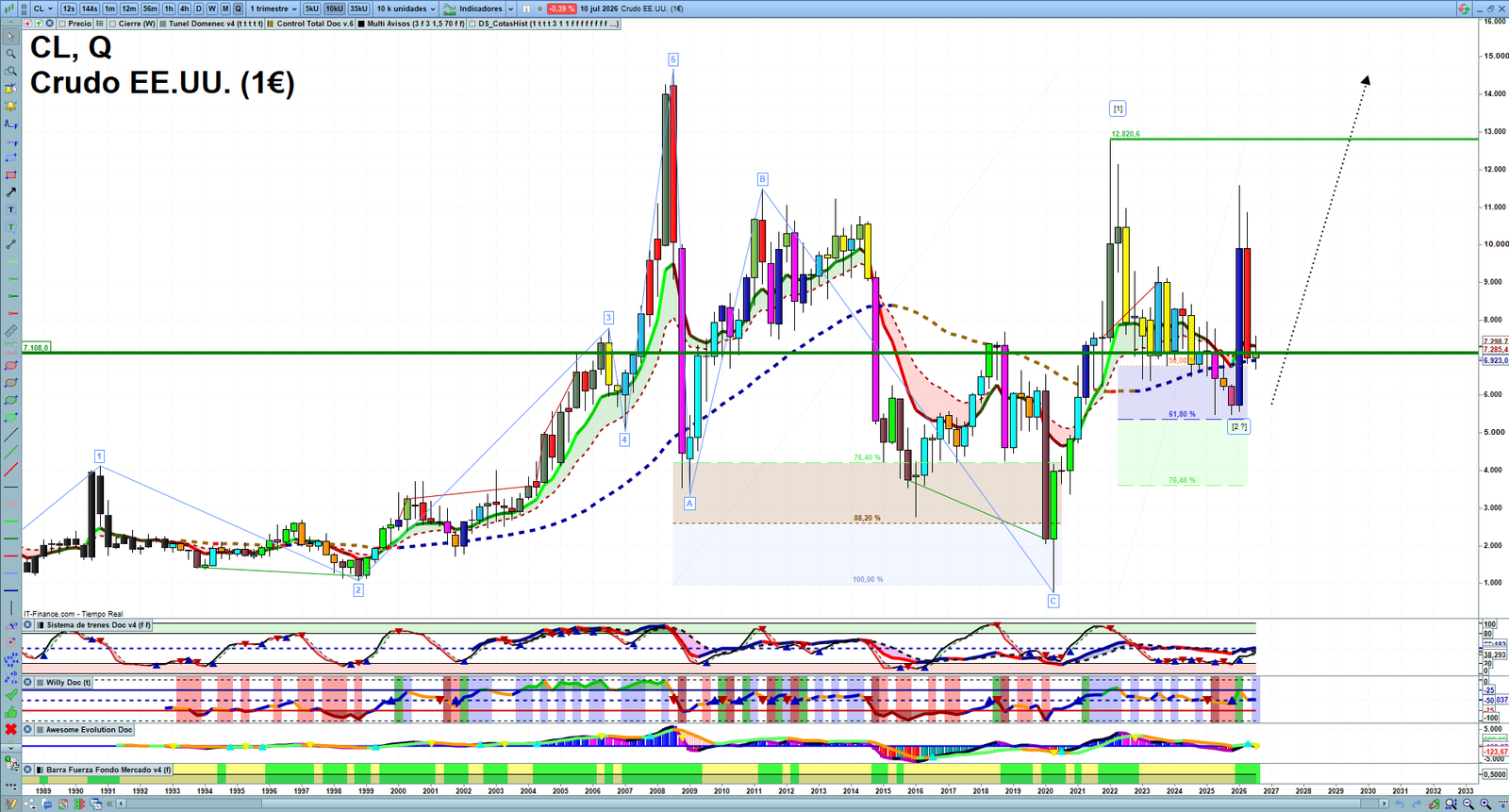Open the Indicadores menu
1509x812 pixels.
click(x=473, y=8)
